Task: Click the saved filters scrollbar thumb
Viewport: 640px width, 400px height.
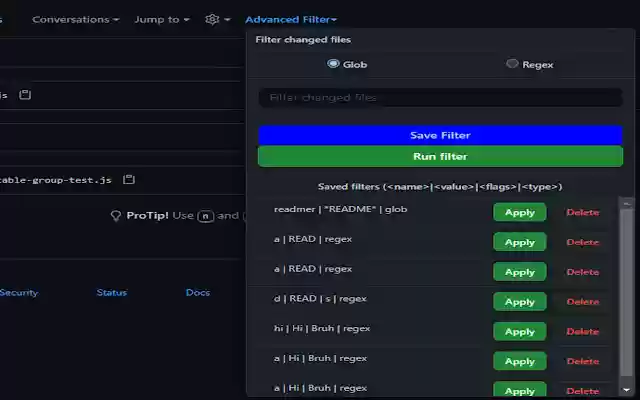Action: pyautogui.click(x=626, y=292)
